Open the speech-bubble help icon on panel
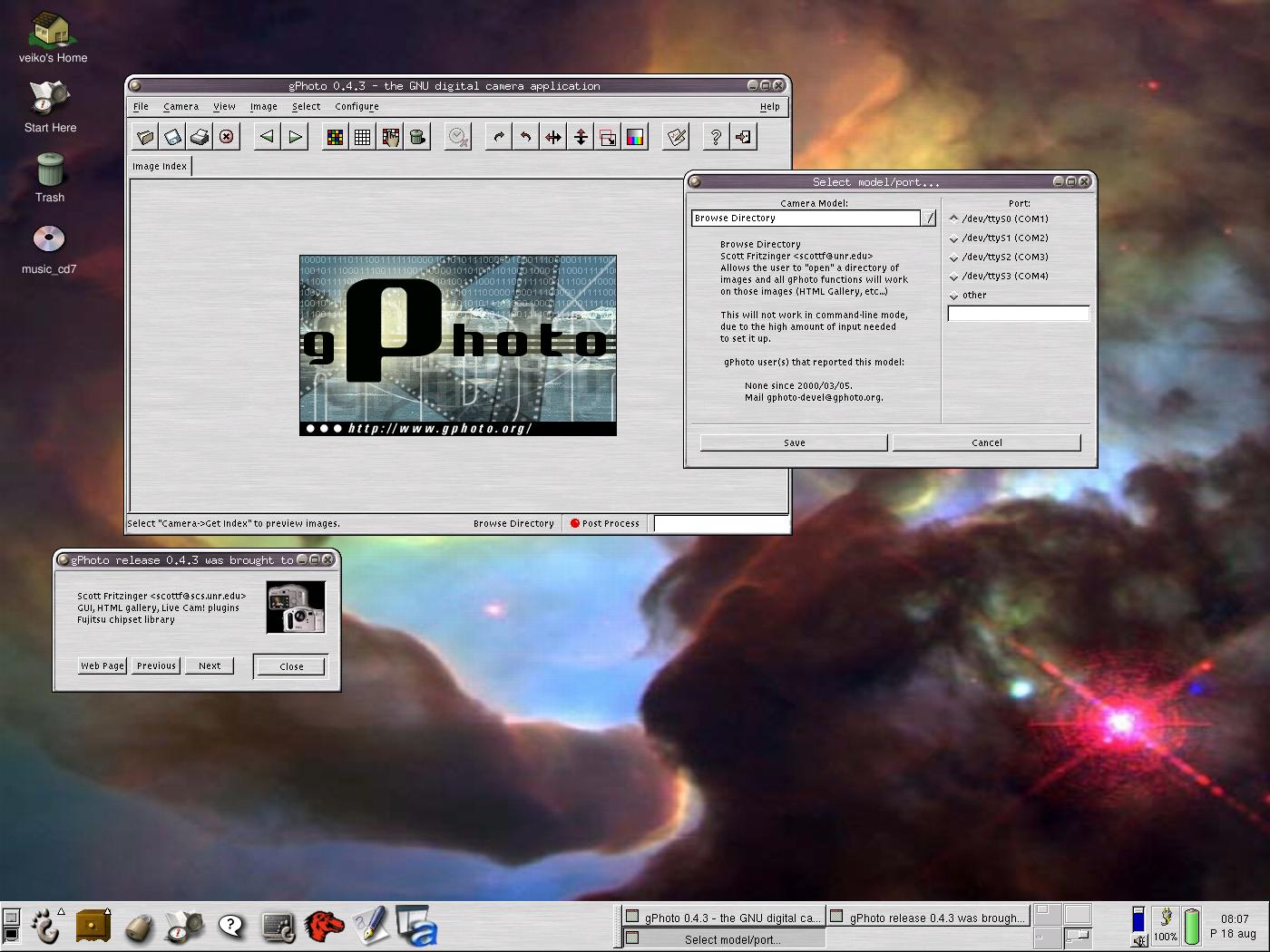The height and width of the screenshot is (952, 1270). click(231, 927)
